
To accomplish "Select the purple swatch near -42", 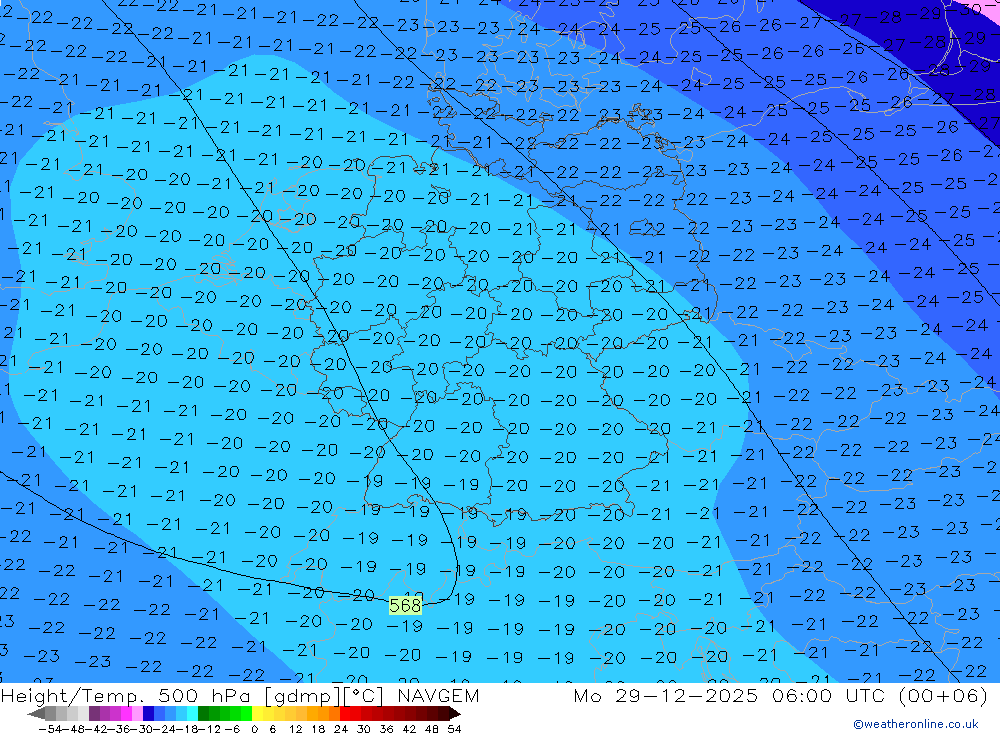I will pos(95,714).
